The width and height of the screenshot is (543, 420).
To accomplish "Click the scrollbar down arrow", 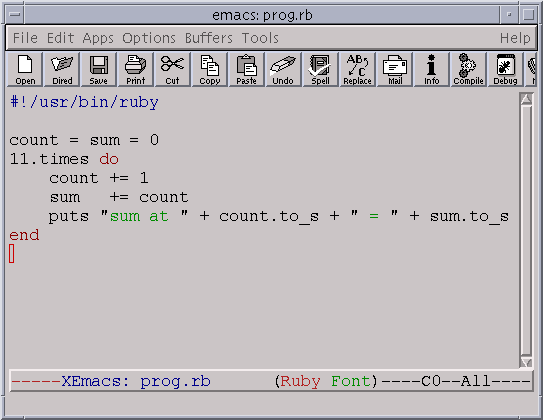I will click(x=526, y=362).
